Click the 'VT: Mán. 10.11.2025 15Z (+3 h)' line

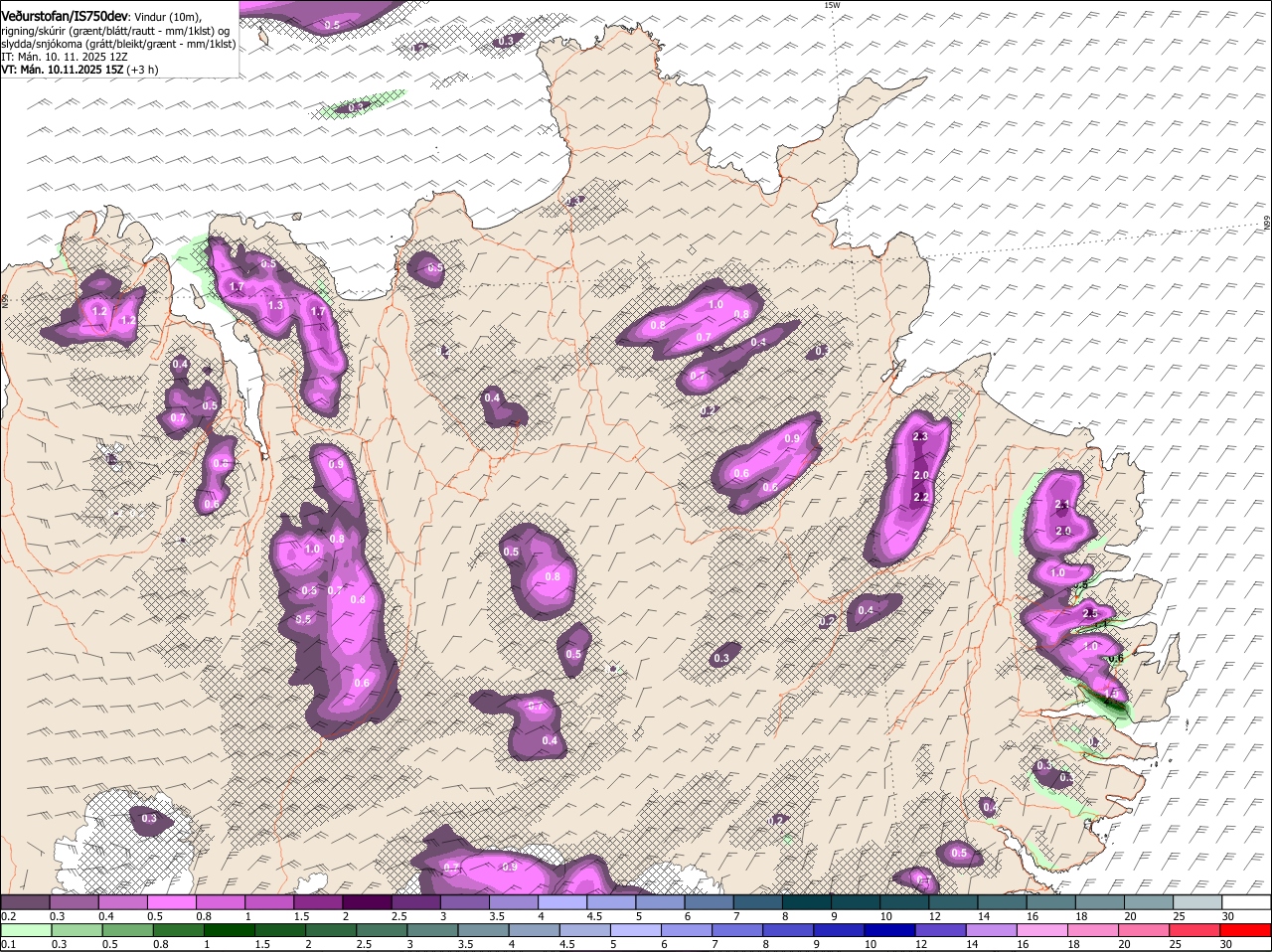[79, 70]
